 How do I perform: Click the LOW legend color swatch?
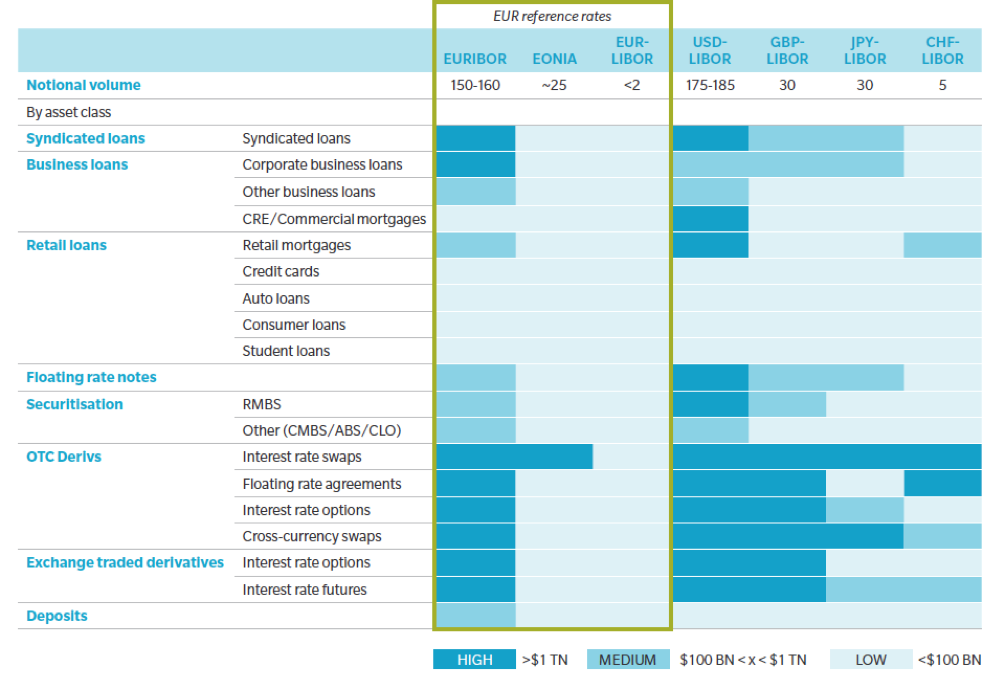pyautogui.click(x=872, y=659)
